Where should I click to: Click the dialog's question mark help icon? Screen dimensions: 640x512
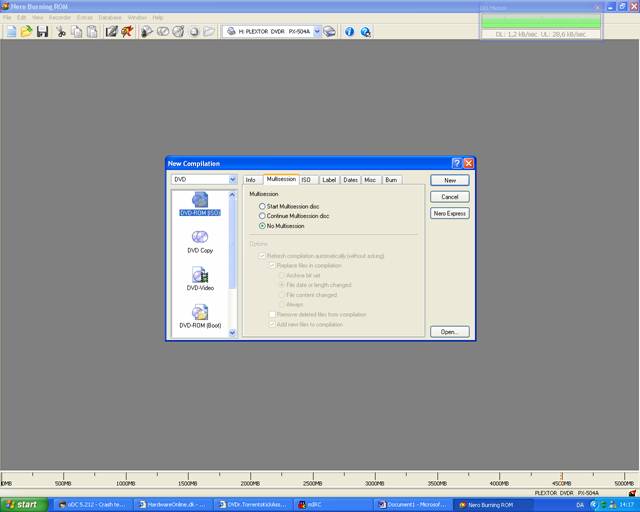(x=456, y=163)
